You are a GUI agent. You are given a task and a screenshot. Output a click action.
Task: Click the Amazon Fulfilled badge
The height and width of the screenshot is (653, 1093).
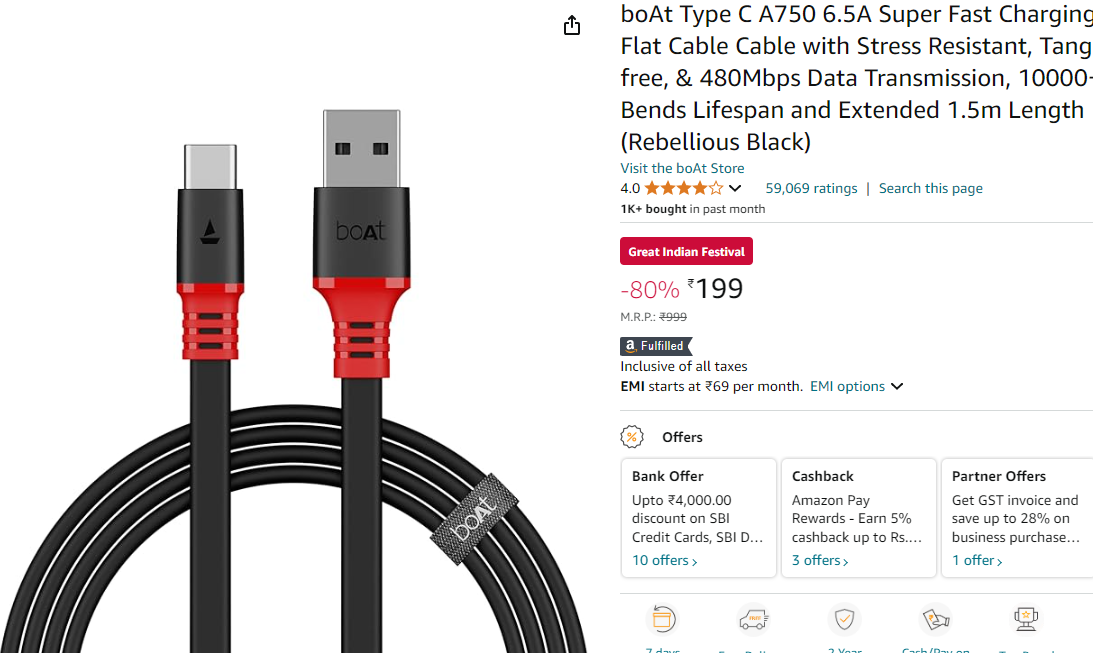point(656,346)
